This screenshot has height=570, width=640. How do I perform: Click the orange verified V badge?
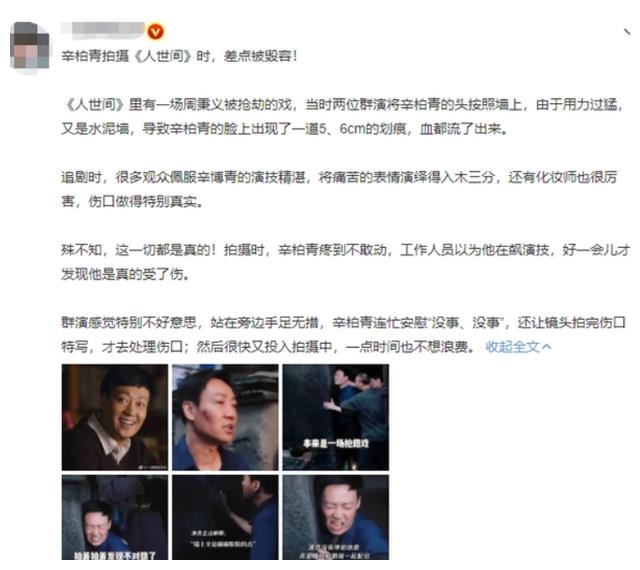click(x=156, y=31)
